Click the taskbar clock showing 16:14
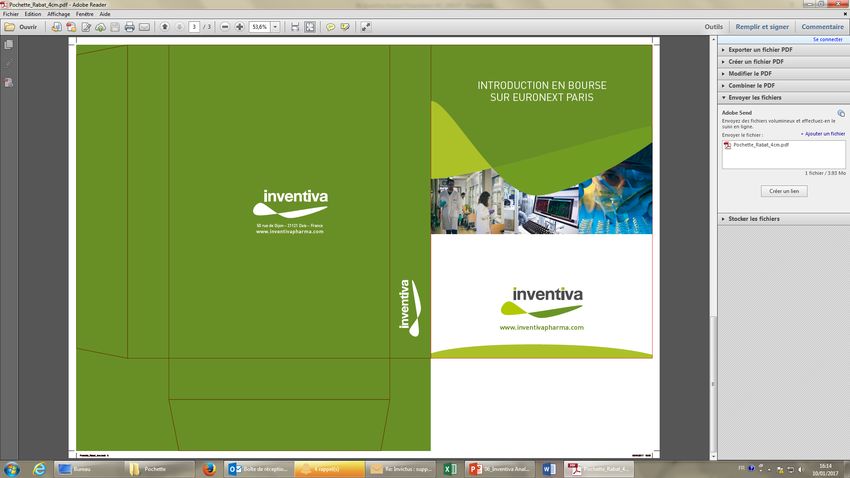The image size is (850, 478). coord(825,469)
